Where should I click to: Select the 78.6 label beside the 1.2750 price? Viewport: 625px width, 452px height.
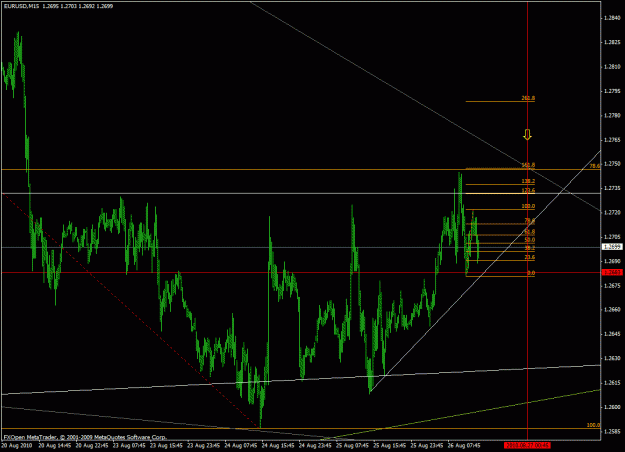tap(595, 166)
